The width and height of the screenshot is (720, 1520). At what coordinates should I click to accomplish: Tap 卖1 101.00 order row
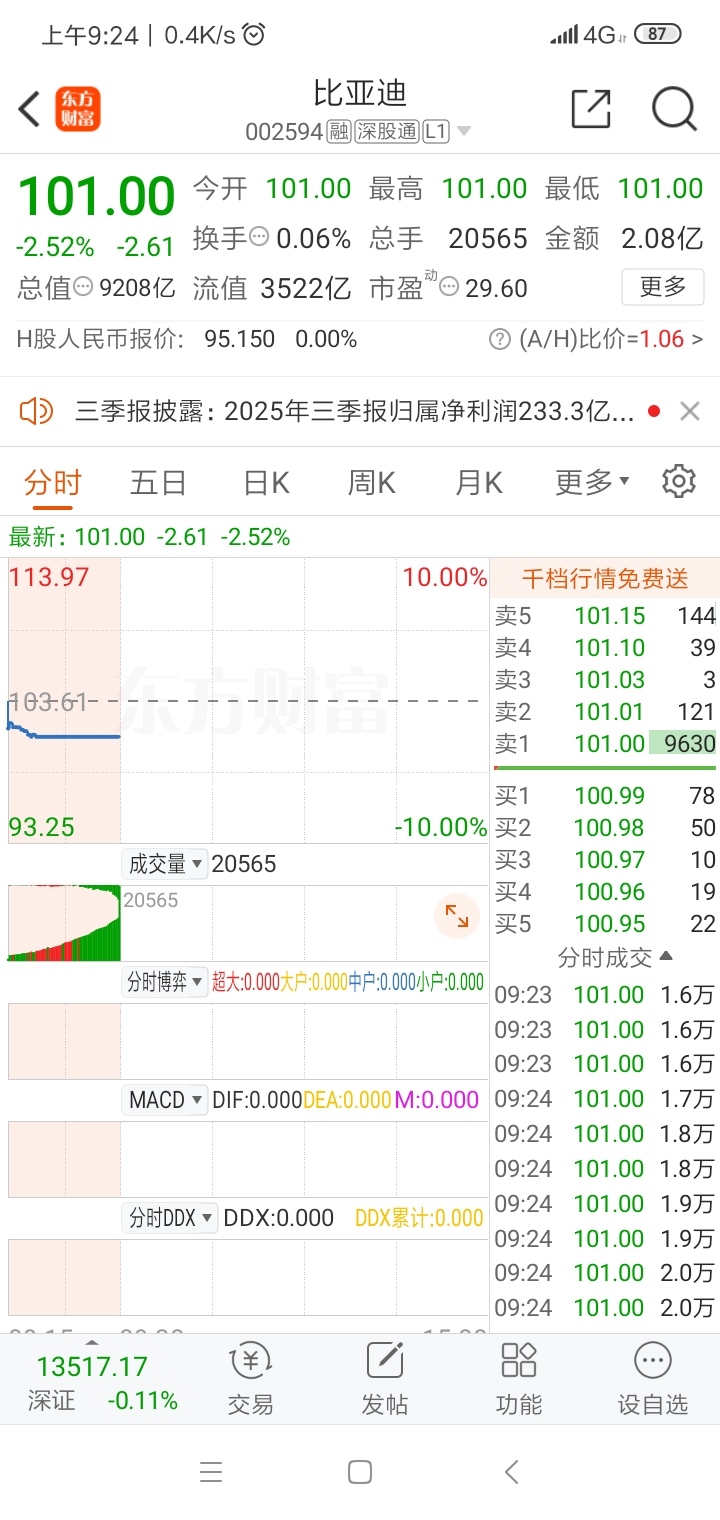coord(605,744)
